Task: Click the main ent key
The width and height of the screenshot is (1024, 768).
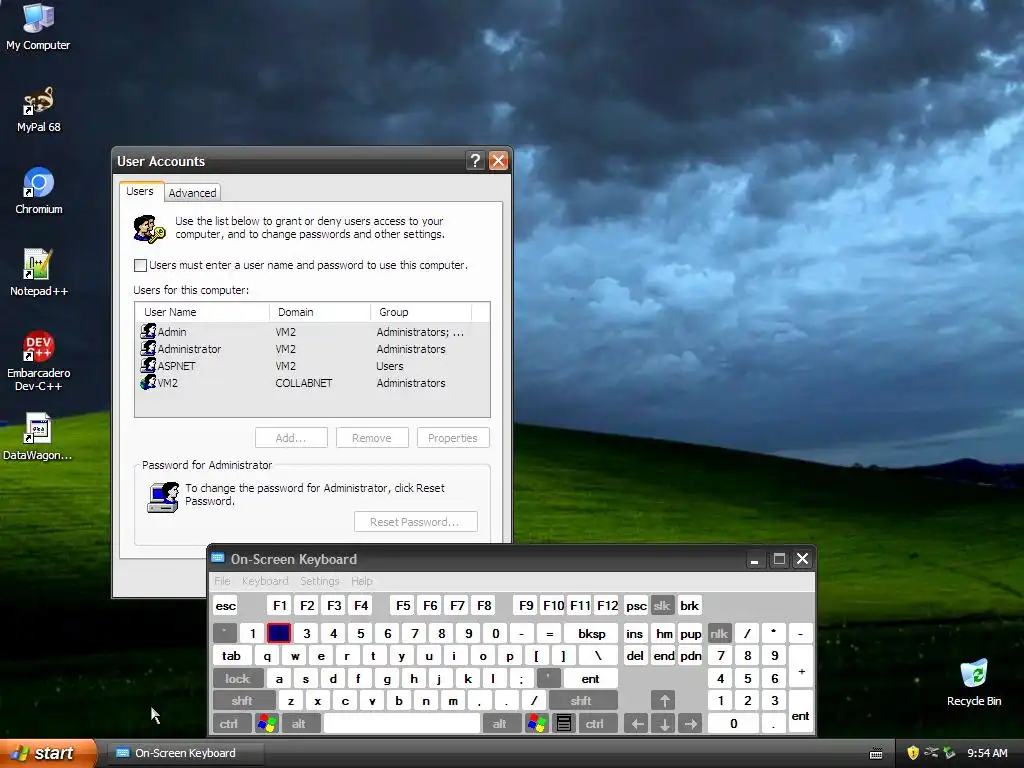Action: click(x=590, y=679)
